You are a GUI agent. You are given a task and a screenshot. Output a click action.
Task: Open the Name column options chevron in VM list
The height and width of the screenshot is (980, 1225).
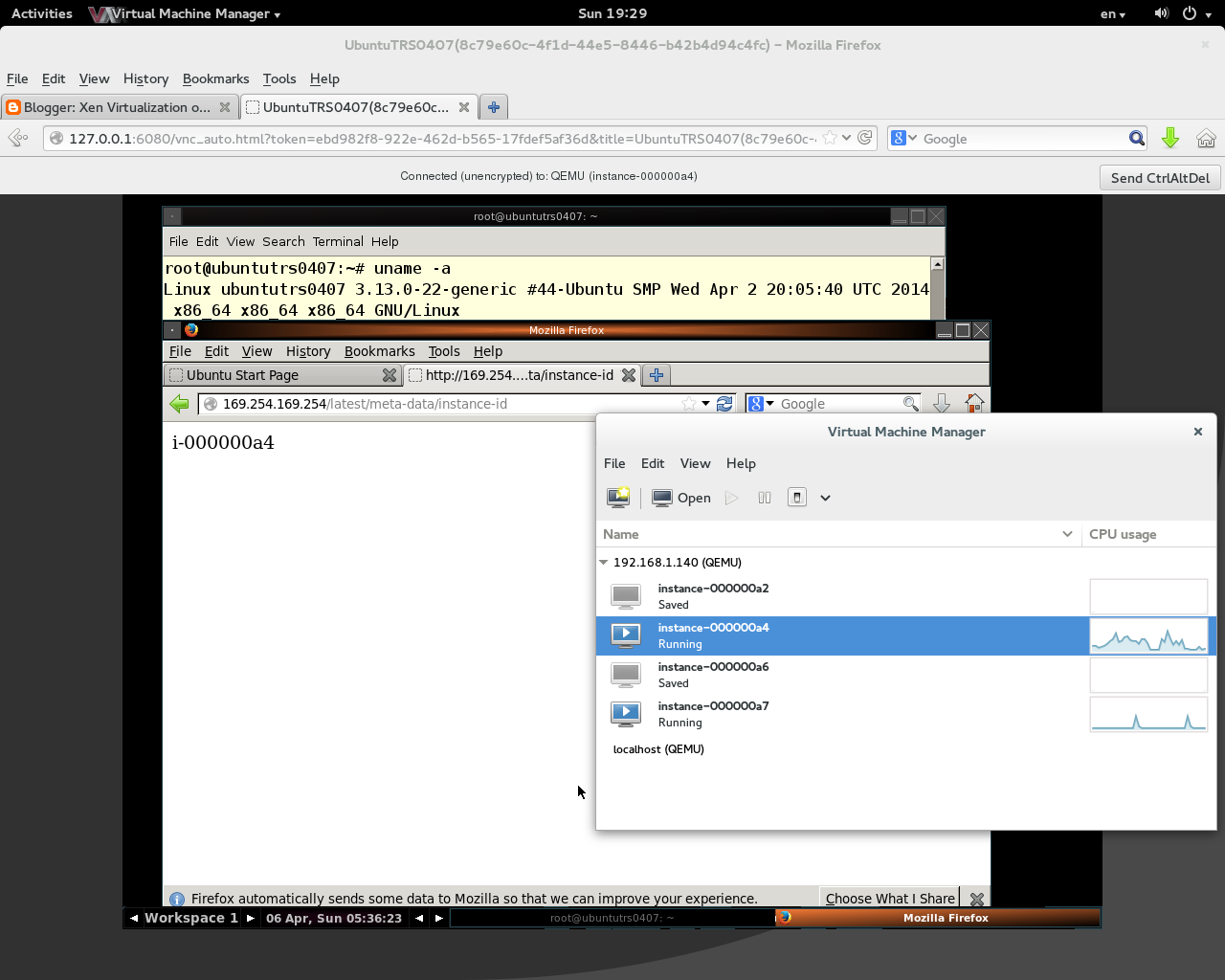pos(1067,534)
